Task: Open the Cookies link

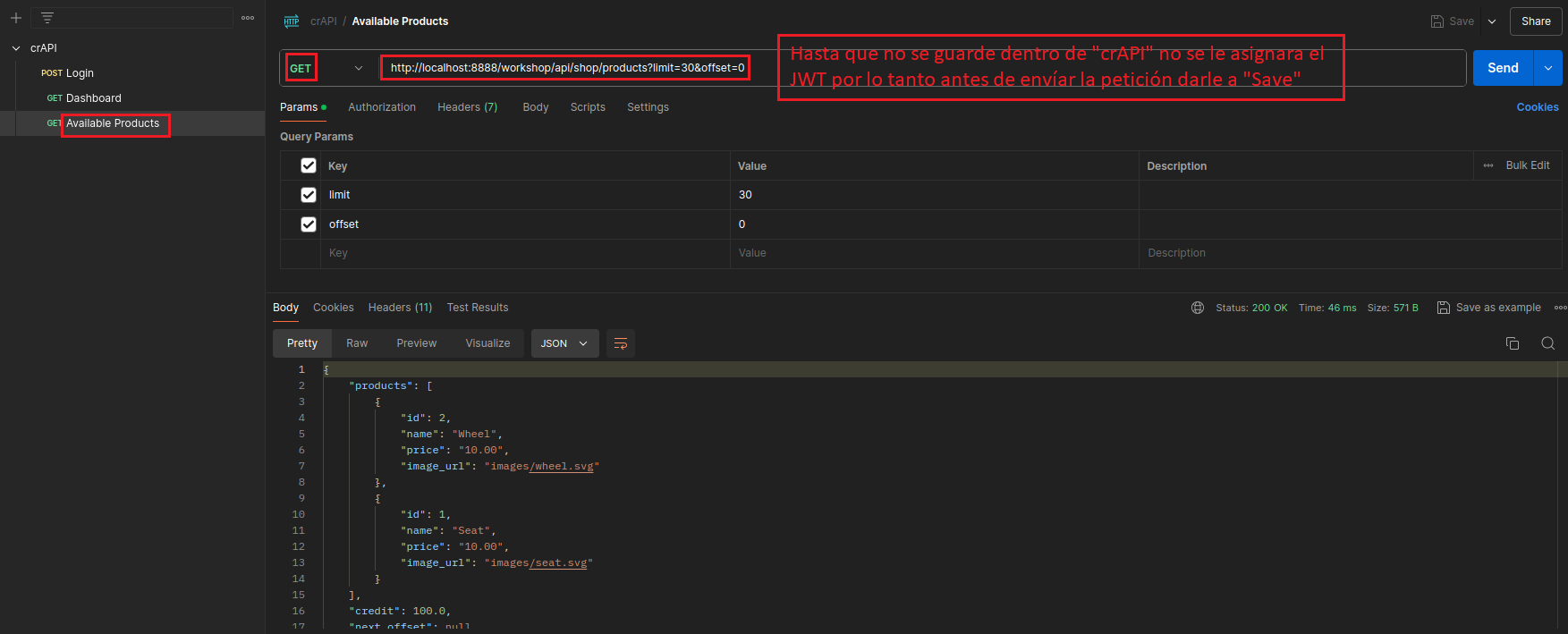Action: pos(1537,107)
